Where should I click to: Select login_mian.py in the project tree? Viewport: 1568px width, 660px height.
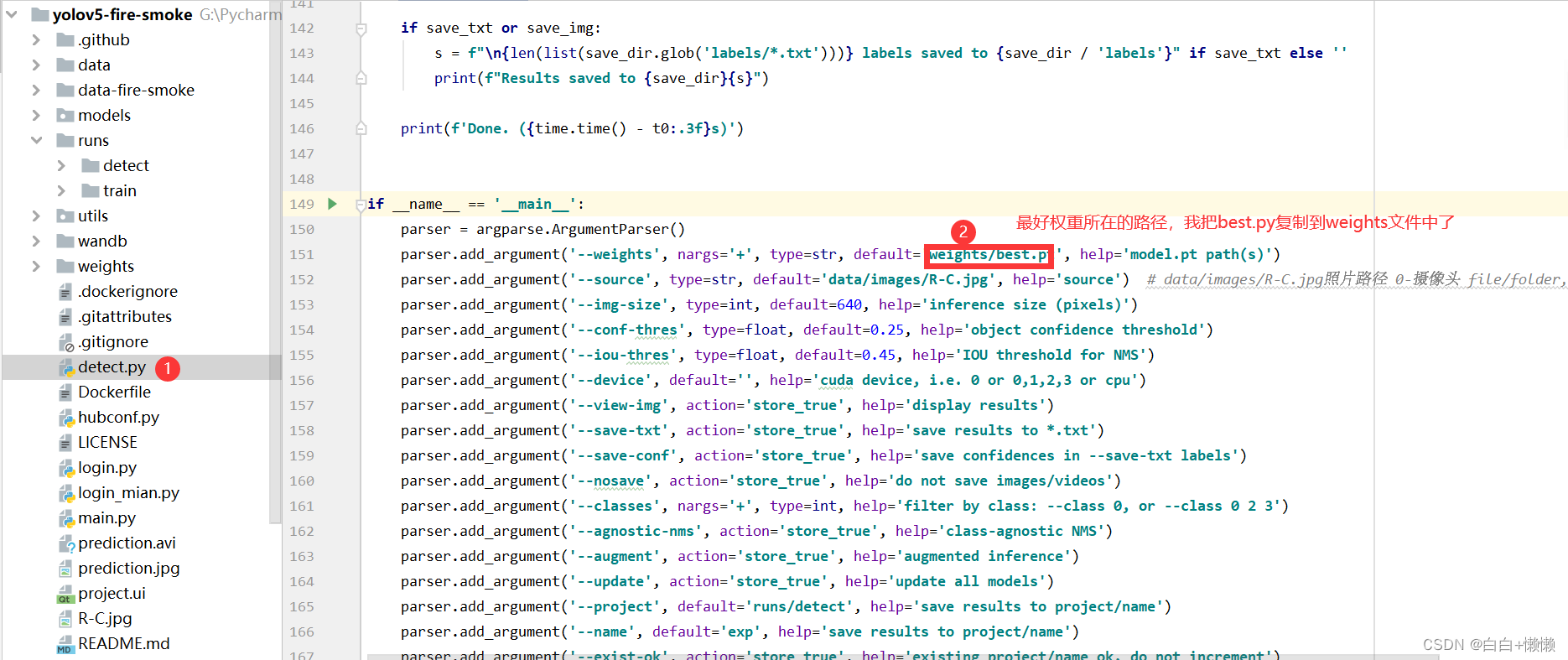click(x=128, y=492)
